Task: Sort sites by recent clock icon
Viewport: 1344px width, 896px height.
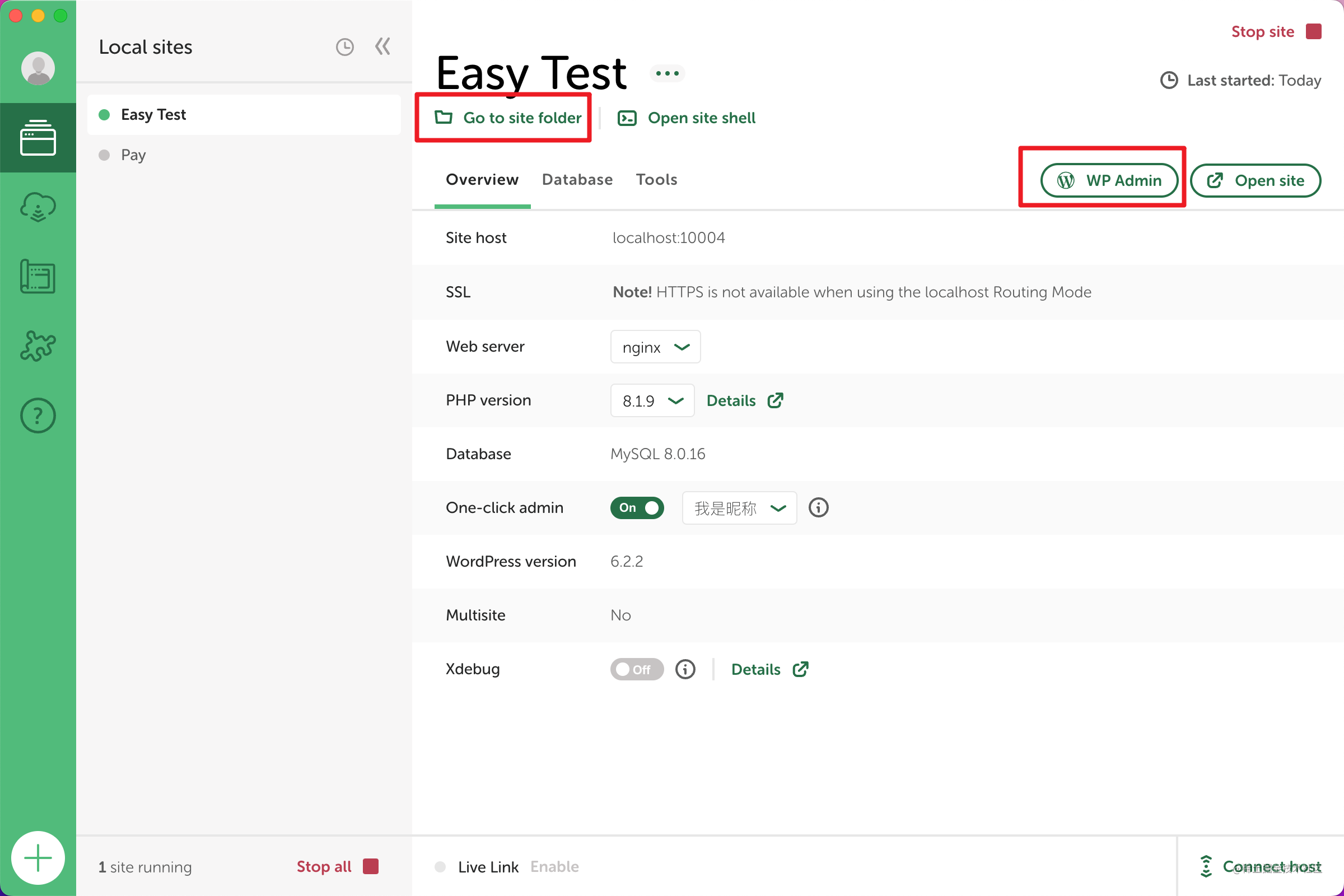Action: [344, 47]
